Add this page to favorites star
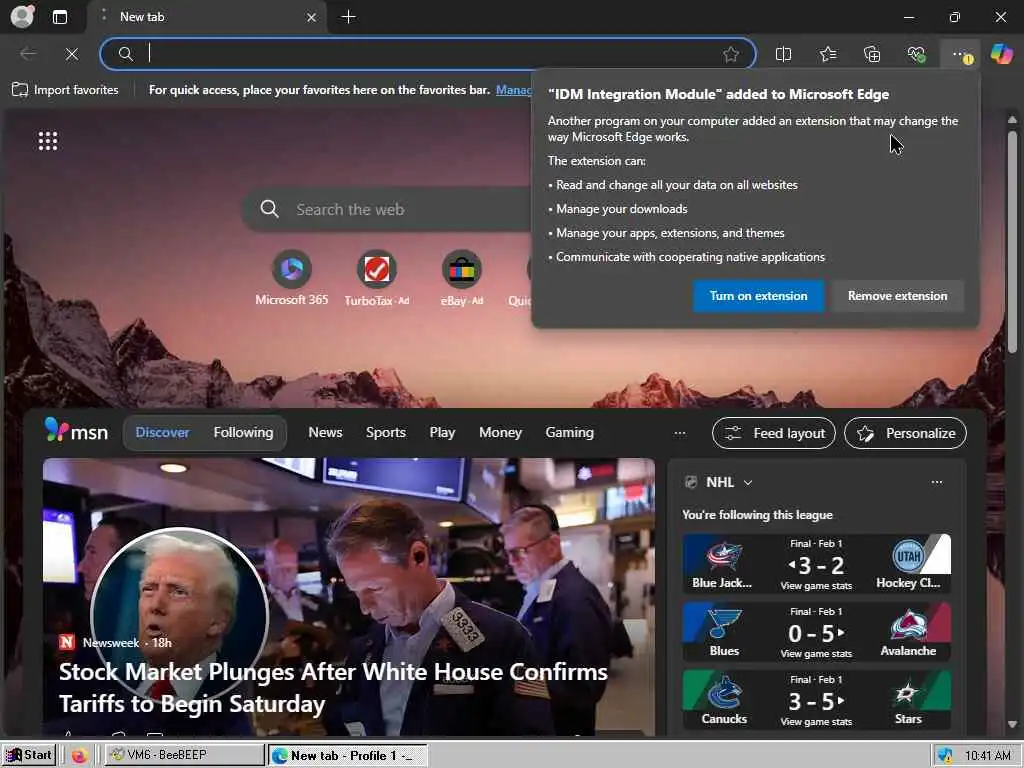The image size is (1024, 768). click(x=731, y=54)
